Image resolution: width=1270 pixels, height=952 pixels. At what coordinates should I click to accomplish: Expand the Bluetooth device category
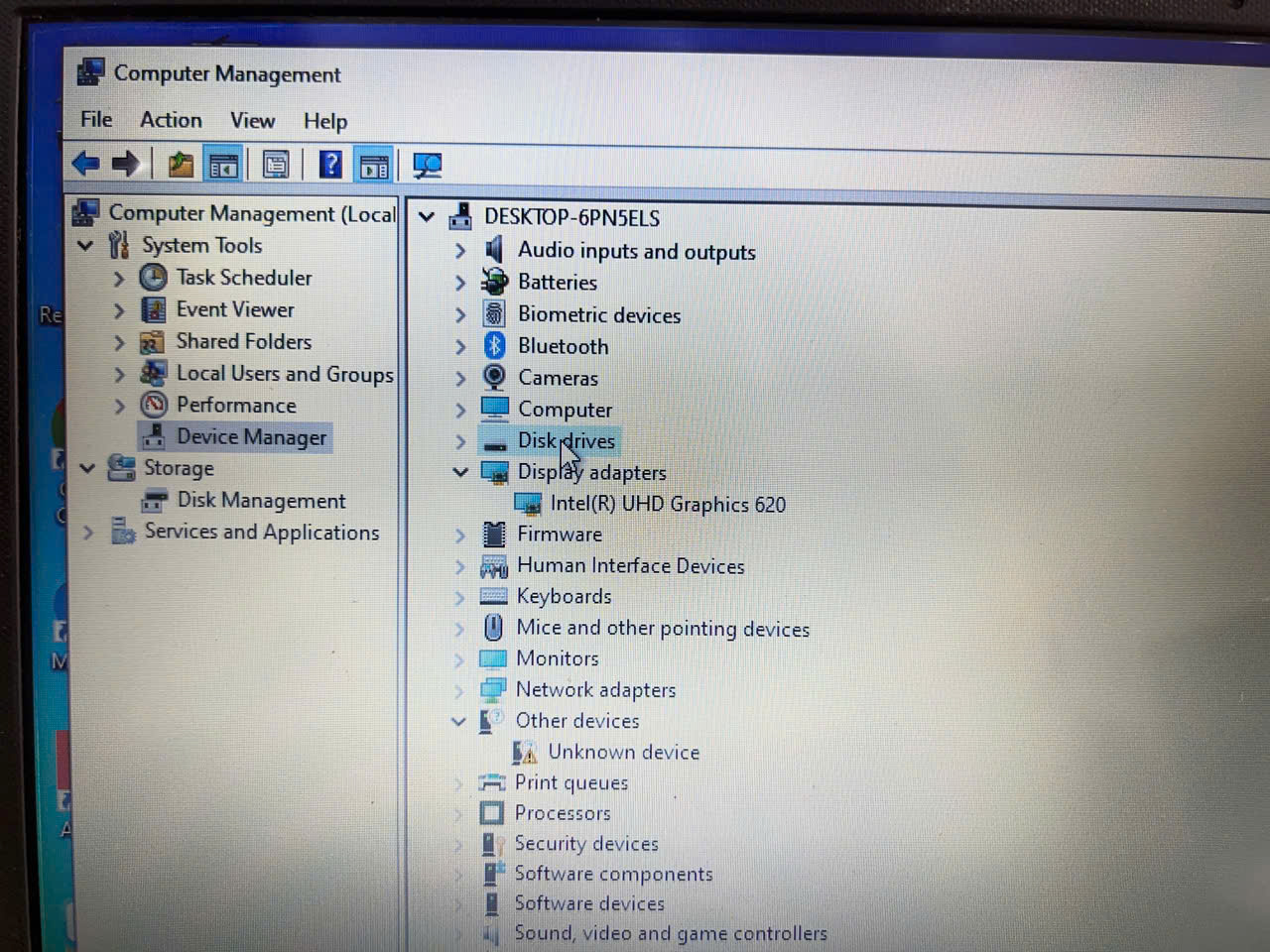click(460, 347)
